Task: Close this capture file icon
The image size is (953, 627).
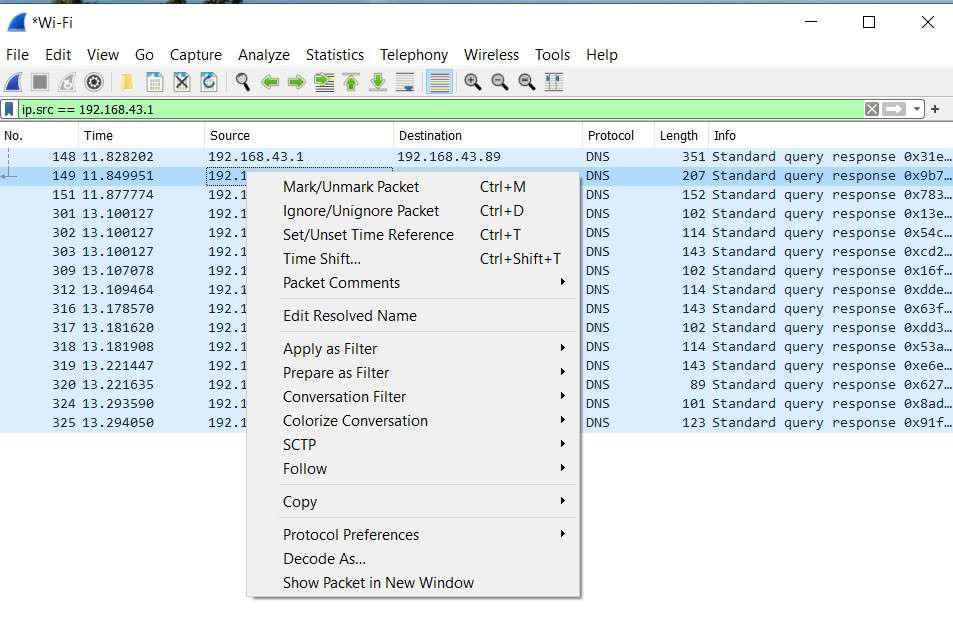Action: tap(182, 82)
